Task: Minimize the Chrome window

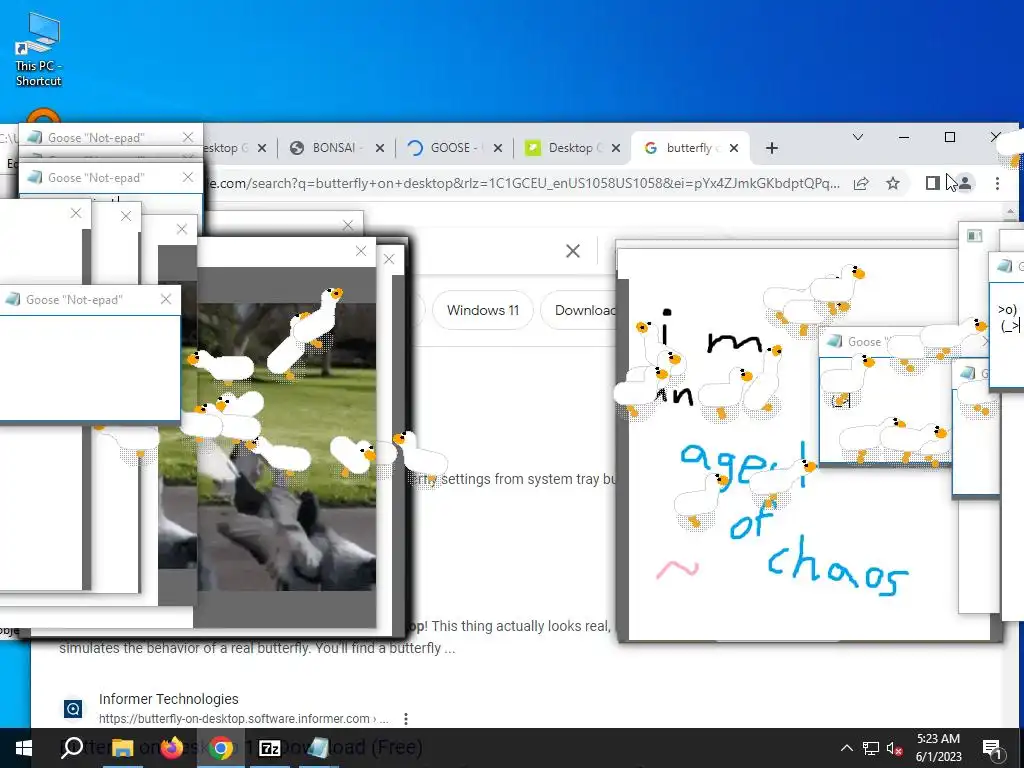Action: (x=904, y=137)
